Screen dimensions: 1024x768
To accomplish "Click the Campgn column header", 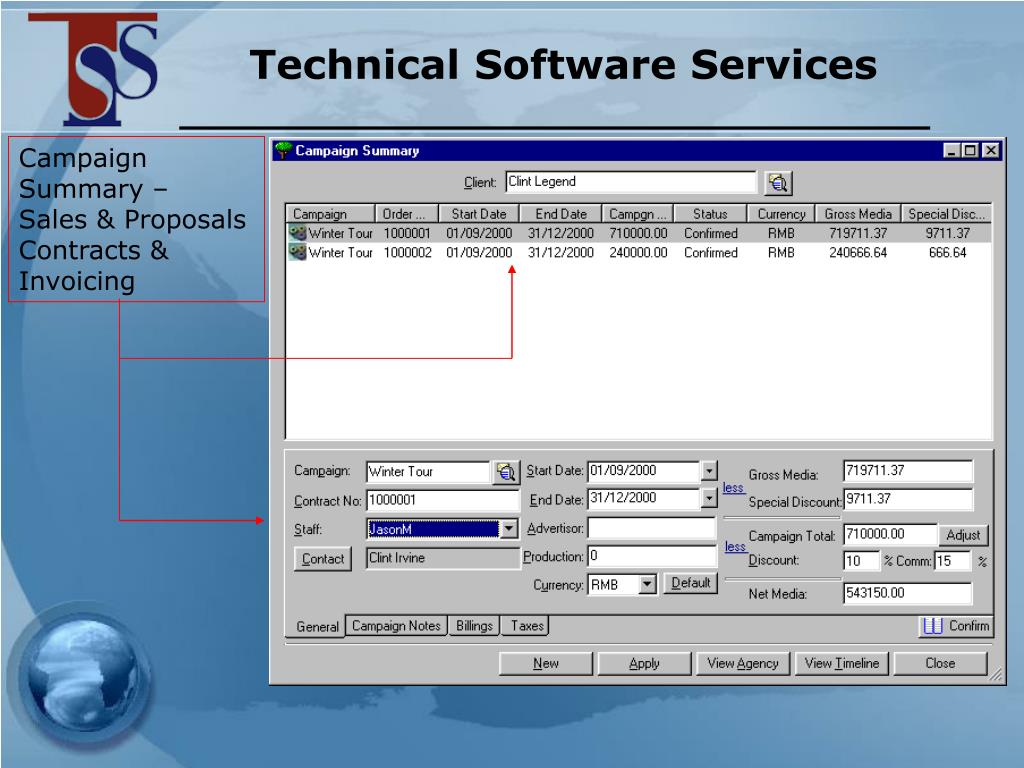I will tap(637, 214).
